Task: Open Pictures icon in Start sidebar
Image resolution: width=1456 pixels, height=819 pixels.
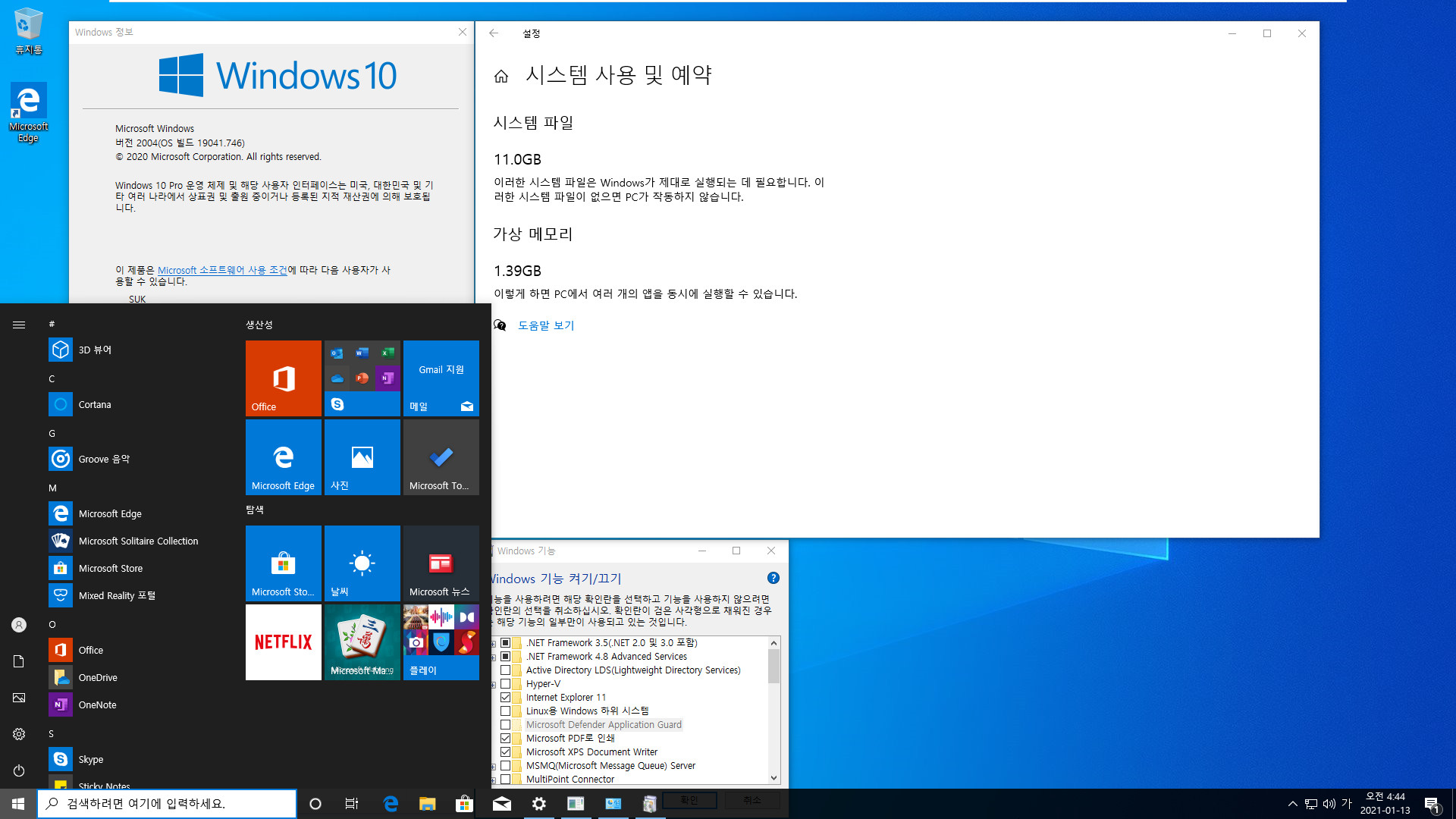Action: [x=19, y=698]
